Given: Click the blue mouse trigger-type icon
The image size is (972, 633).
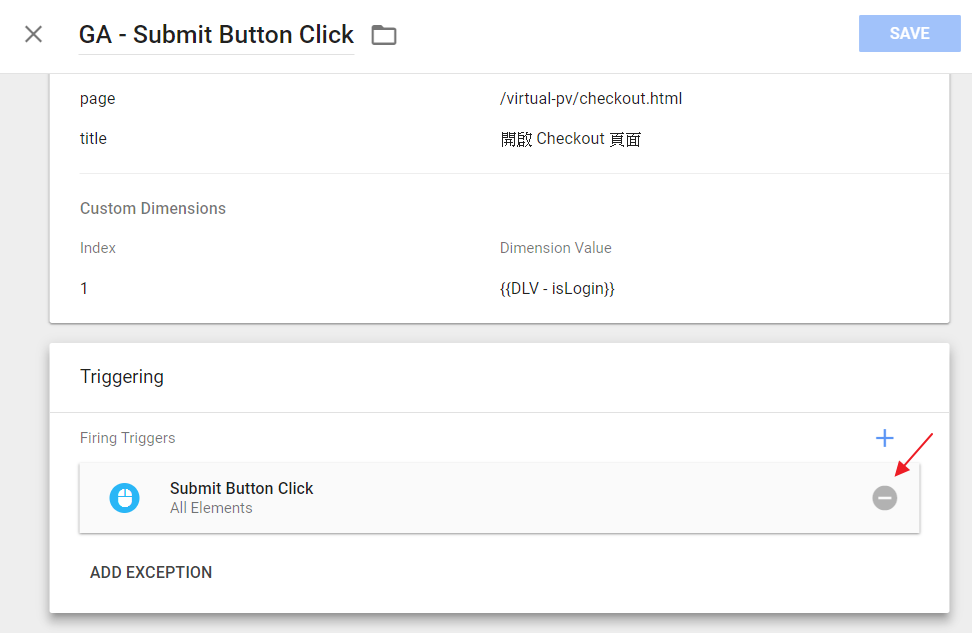Looking at the screenshot, I should [124, 498].
